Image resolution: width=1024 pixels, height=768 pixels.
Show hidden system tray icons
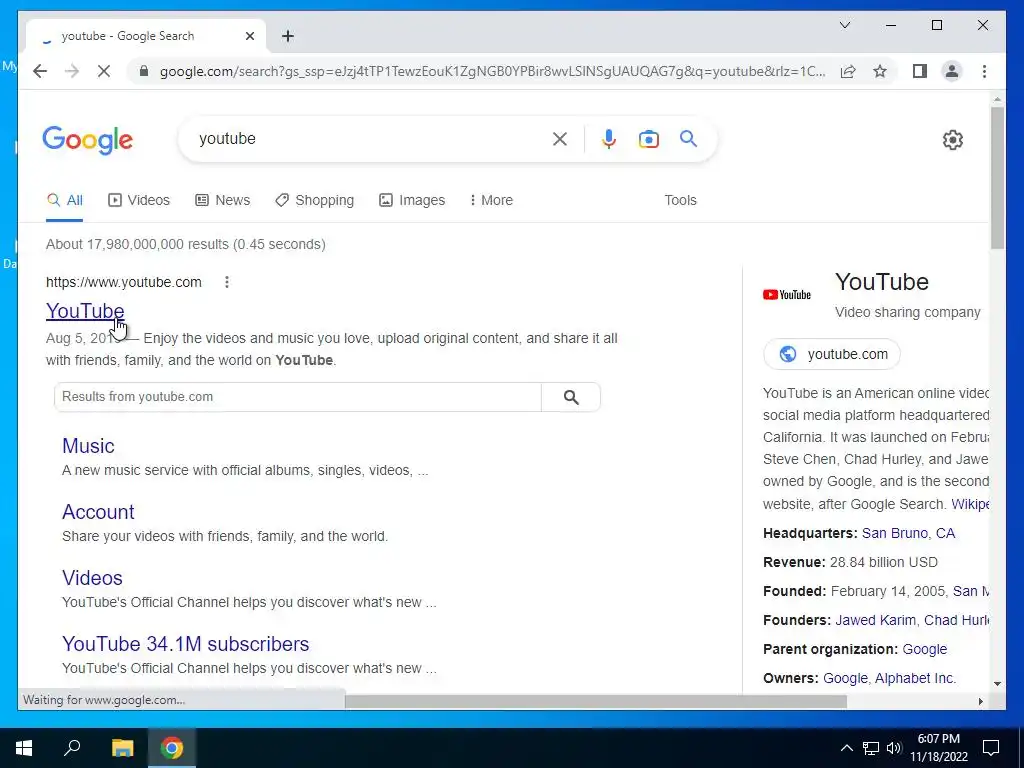click(x=846, y=748)
